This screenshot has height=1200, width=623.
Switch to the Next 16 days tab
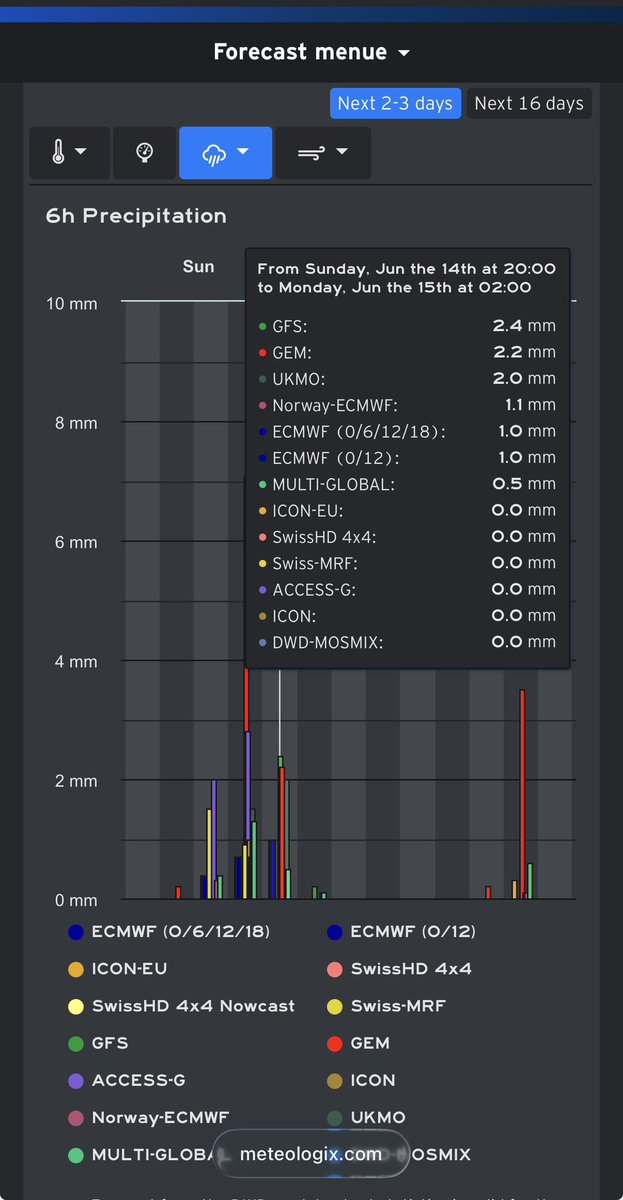[529, 103]
